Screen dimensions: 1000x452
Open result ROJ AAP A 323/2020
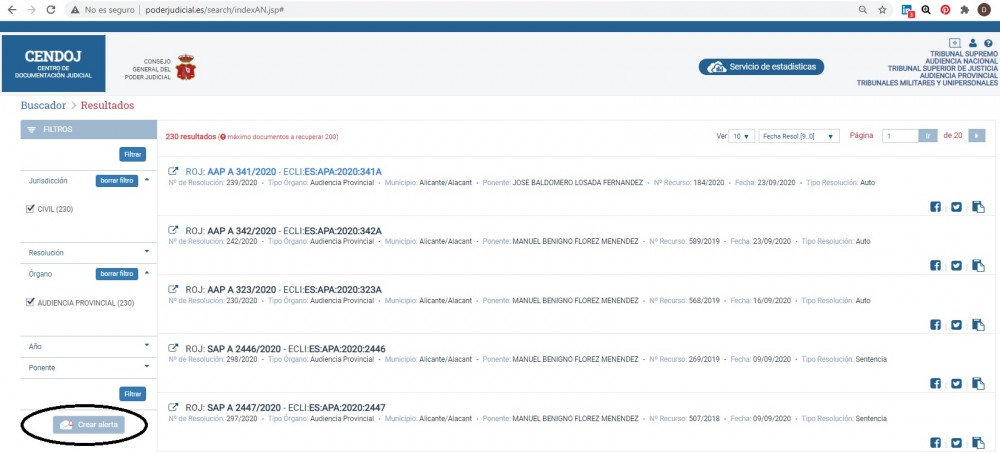pos(284,289)
